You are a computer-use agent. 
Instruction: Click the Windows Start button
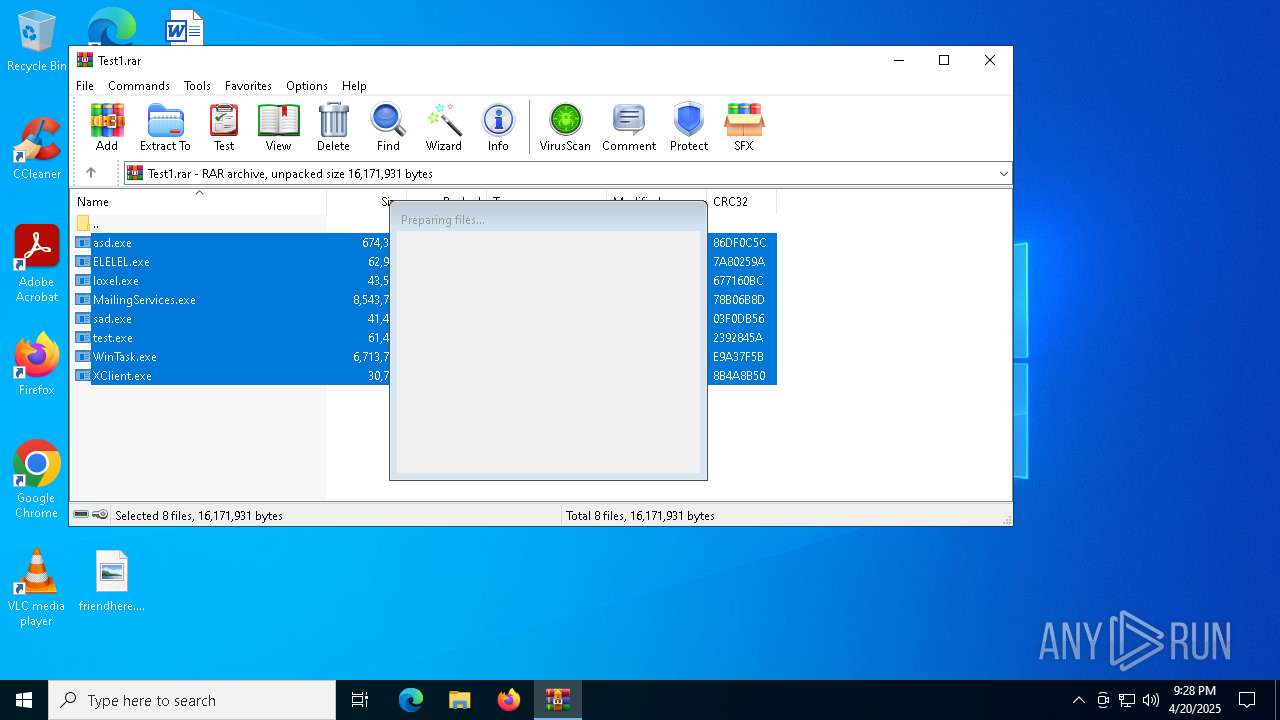click(x=24, y=700)
